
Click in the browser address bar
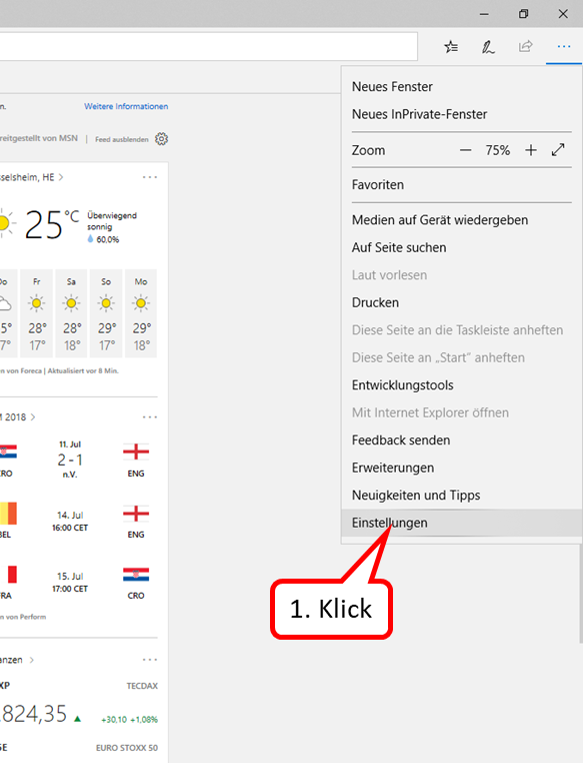pos(208,47)
